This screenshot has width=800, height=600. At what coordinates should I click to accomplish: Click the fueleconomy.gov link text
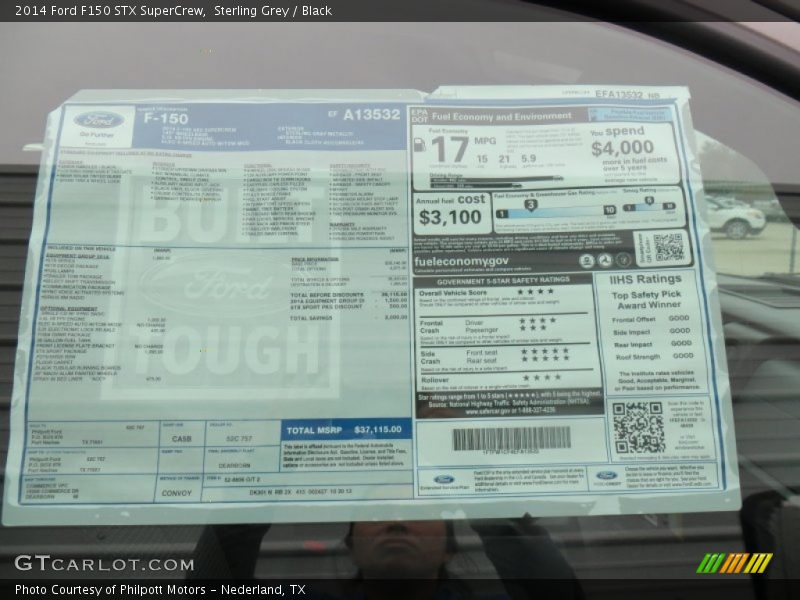tap(461, 261)
